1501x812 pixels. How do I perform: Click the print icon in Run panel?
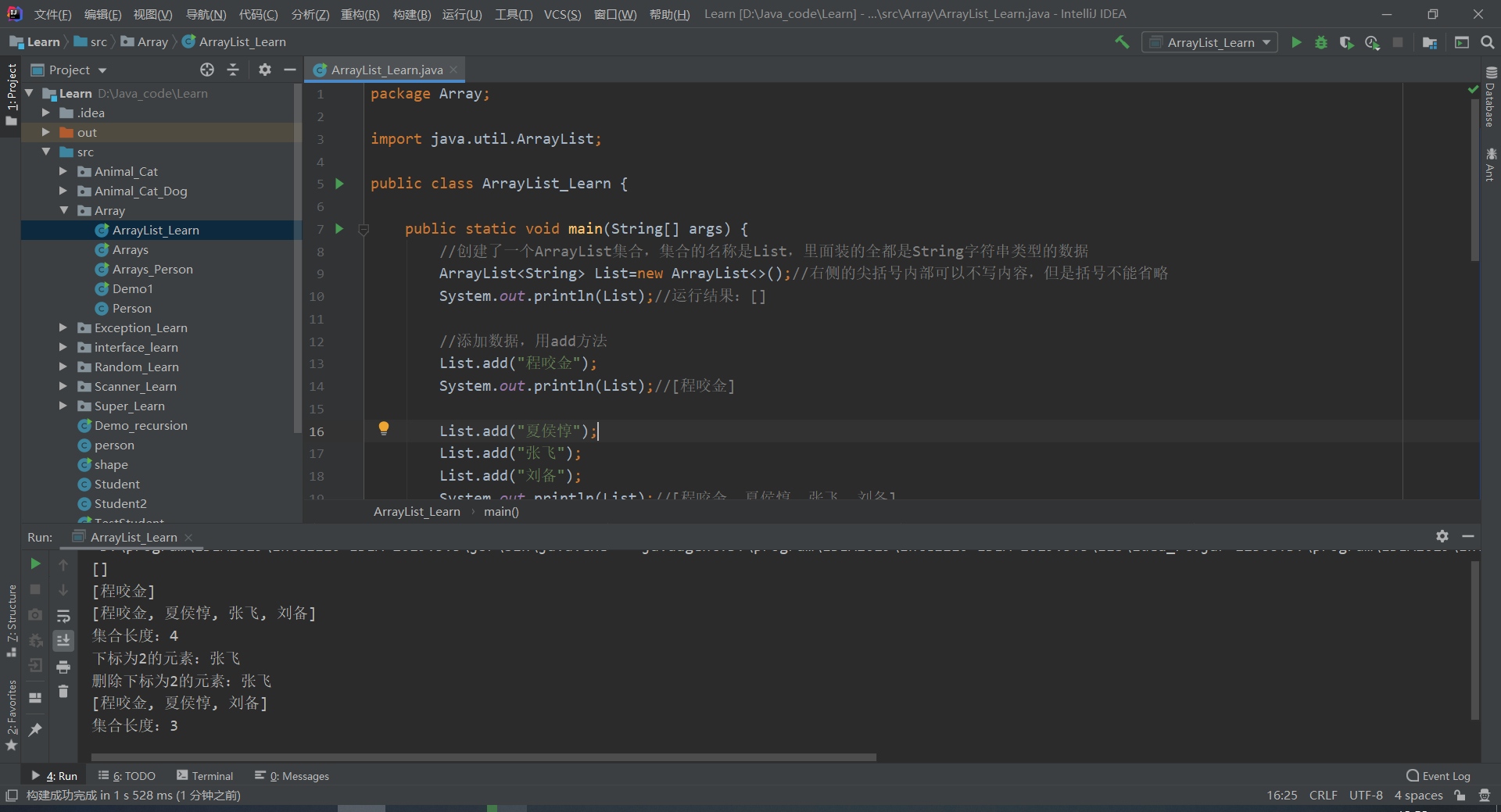63,667
